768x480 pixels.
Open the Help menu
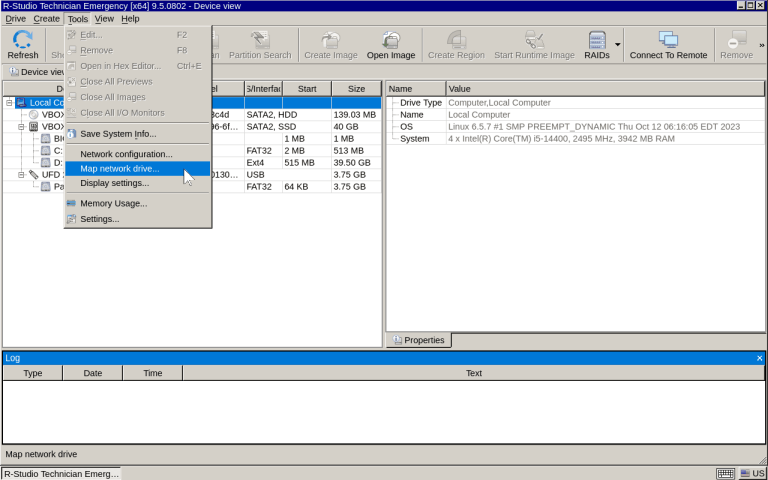tap(130, 18)
